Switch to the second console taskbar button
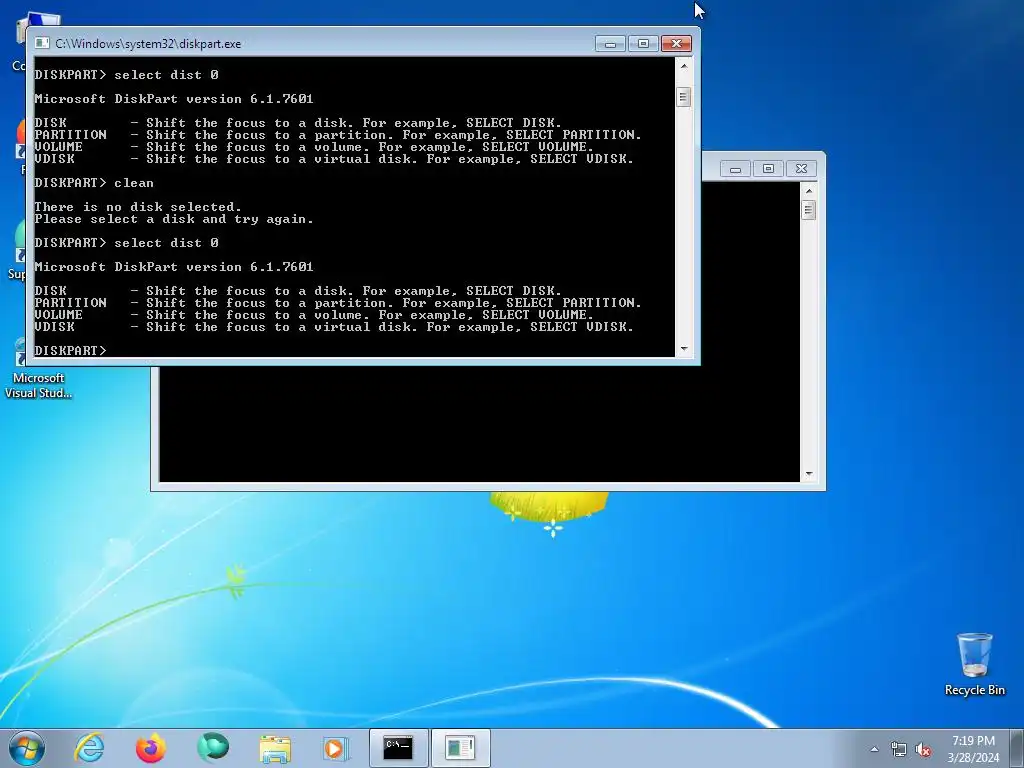1024x768 pixels. tap(460, 748)
